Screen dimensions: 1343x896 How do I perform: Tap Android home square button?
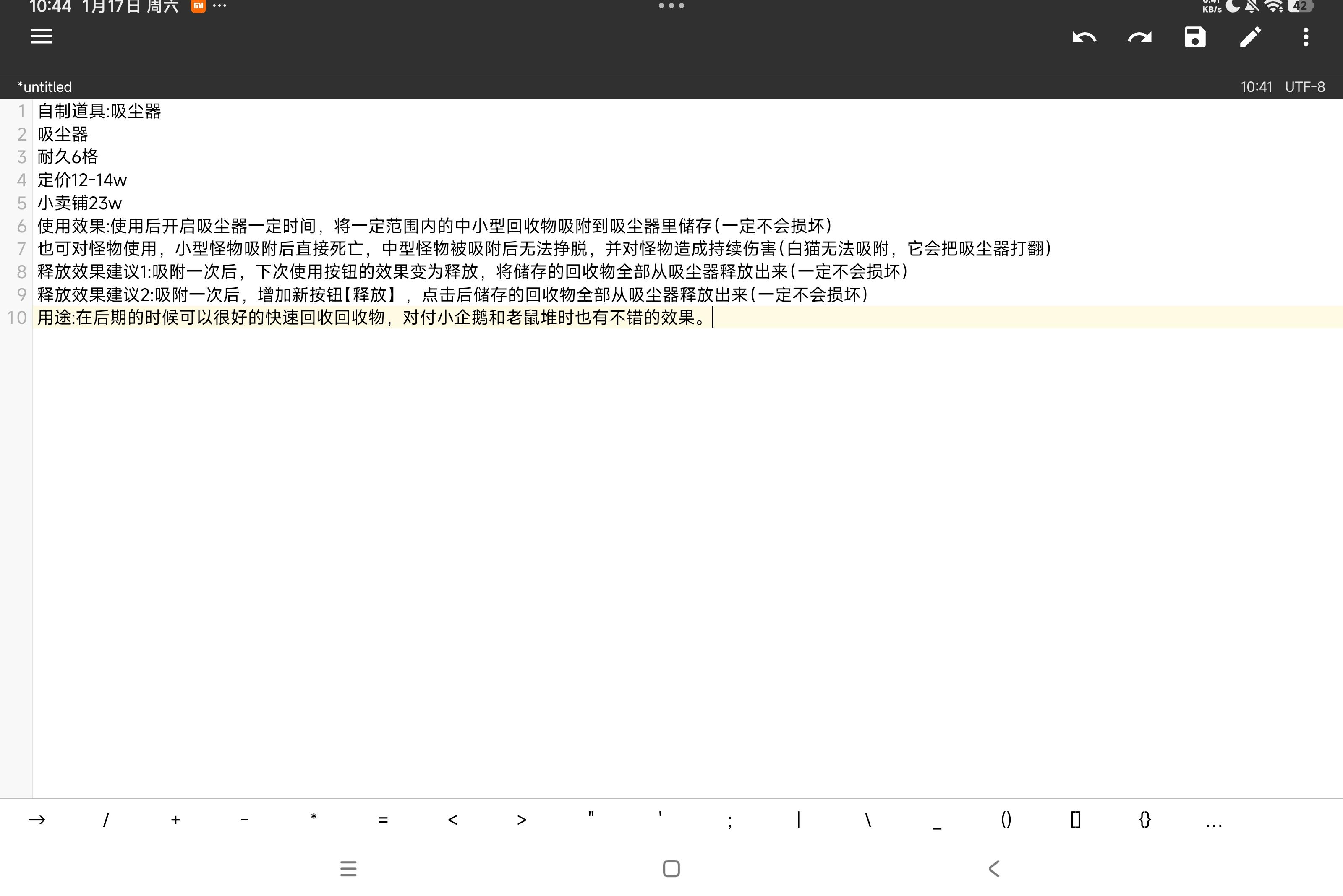pyautogui.click(x=671, y=869)
